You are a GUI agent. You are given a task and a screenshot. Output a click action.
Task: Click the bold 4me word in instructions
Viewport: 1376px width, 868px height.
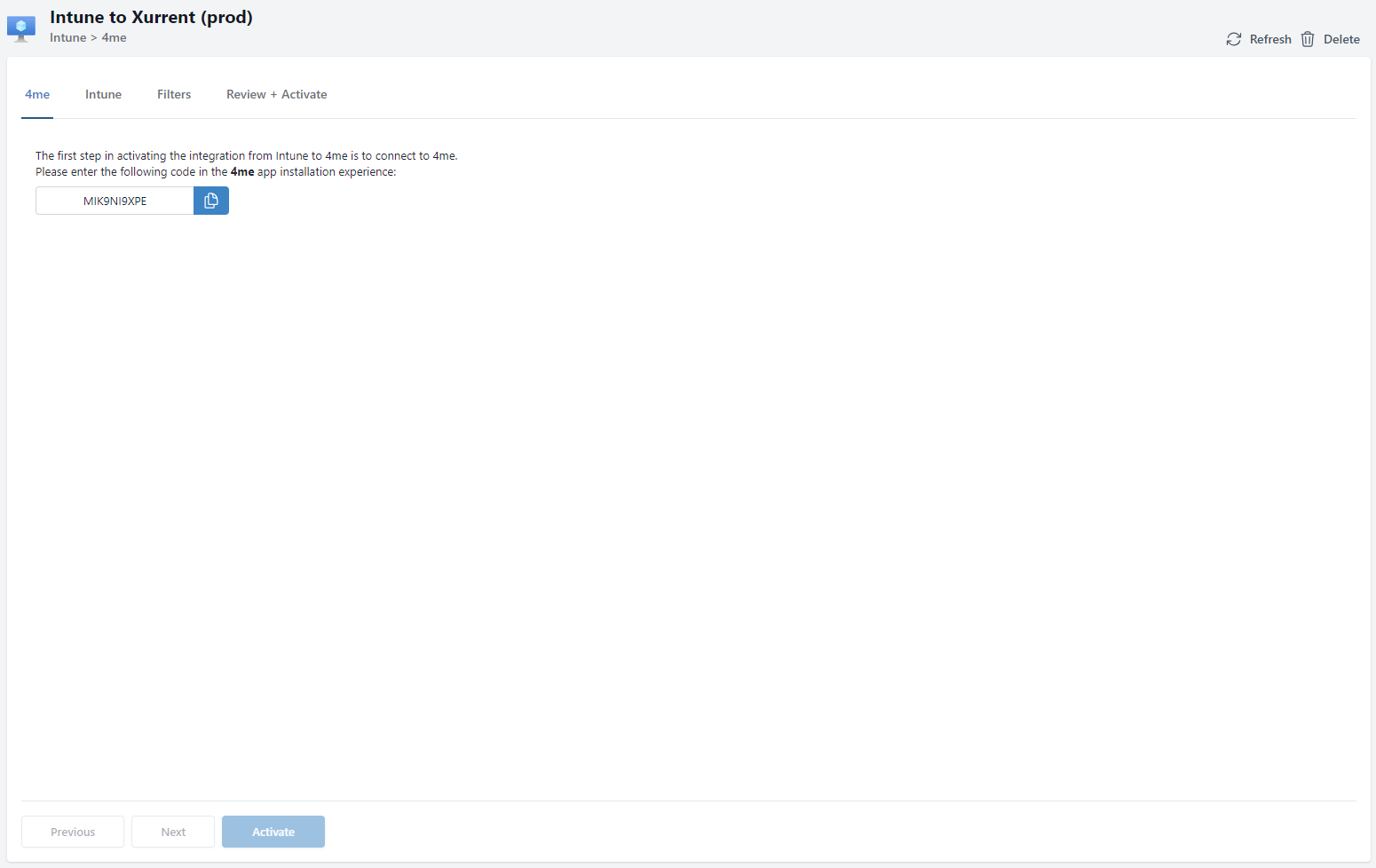pos(242,172)
